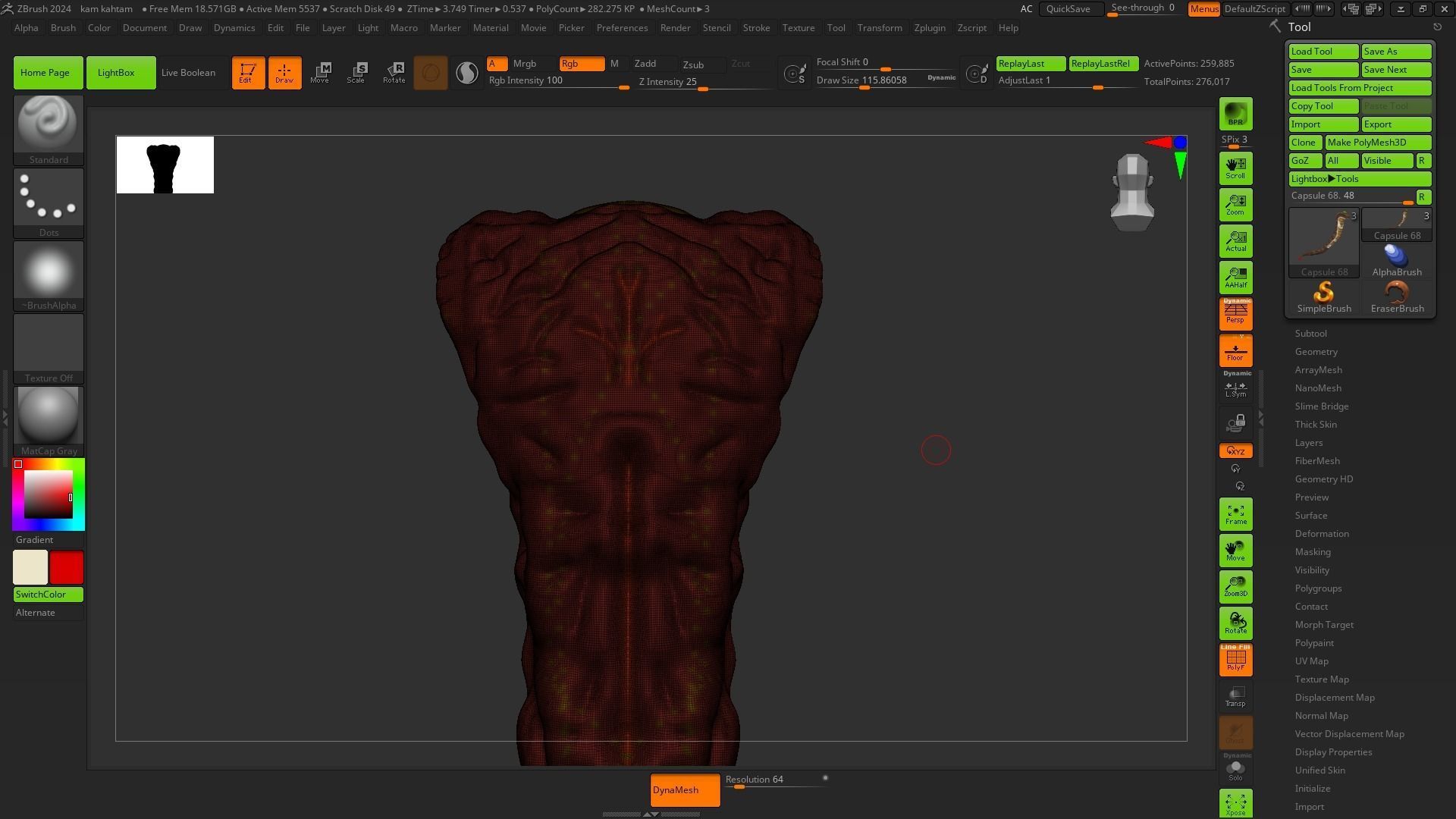Click the Frame view icon
The image size is (1456, 819).
pyautogui.click(x=1235, y=514)
